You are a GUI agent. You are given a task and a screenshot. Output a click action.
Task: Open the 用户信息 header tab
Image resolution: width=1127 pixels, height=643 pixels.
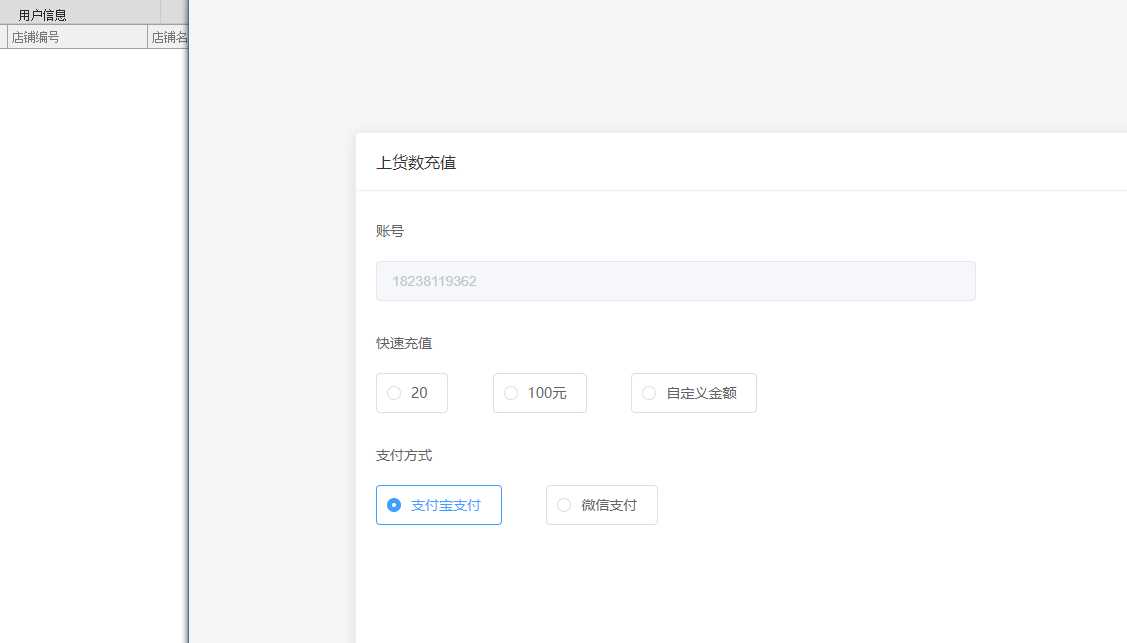coord(43,14)
